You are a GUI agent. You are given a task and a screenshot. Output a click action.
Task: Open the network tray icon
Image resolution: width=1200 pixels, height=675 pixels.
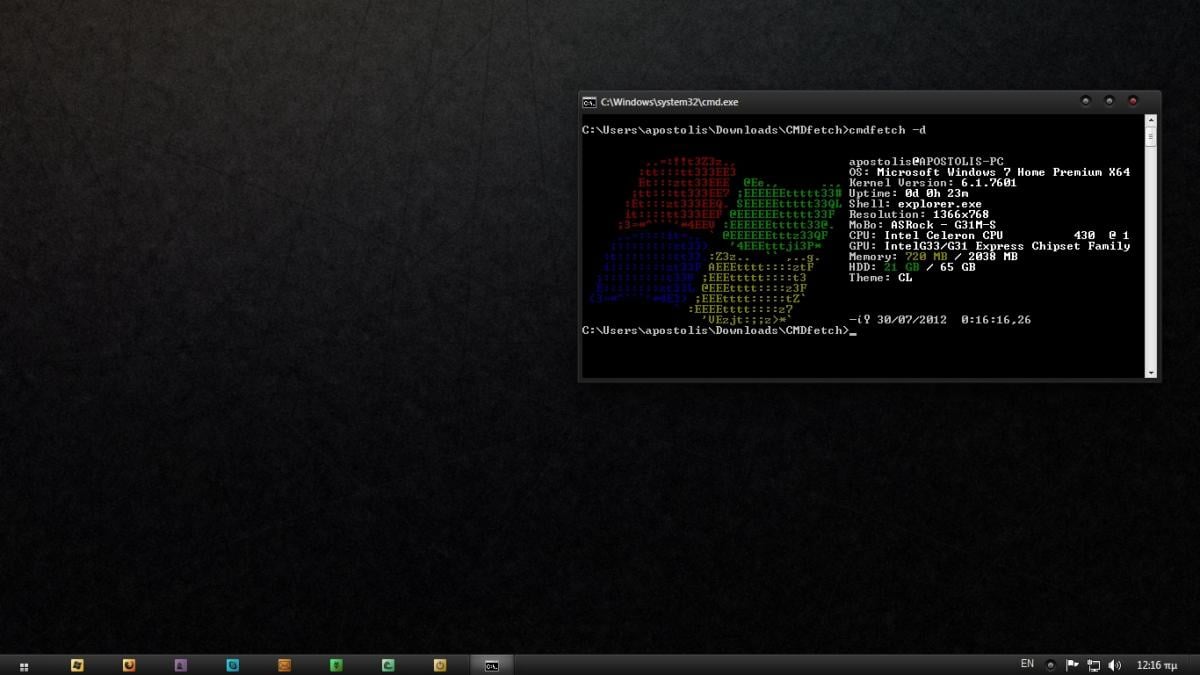[x=1093, y=665]
